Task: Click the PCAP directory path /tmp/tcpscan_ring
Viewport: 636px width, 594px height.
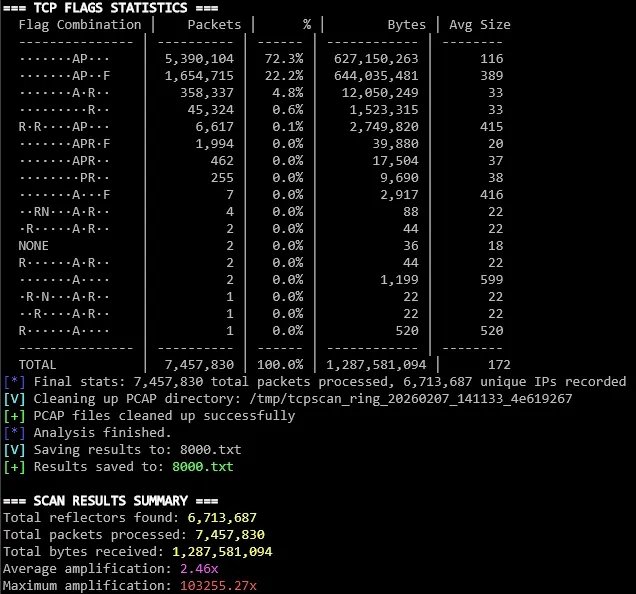Action: [x=410, y=399]
